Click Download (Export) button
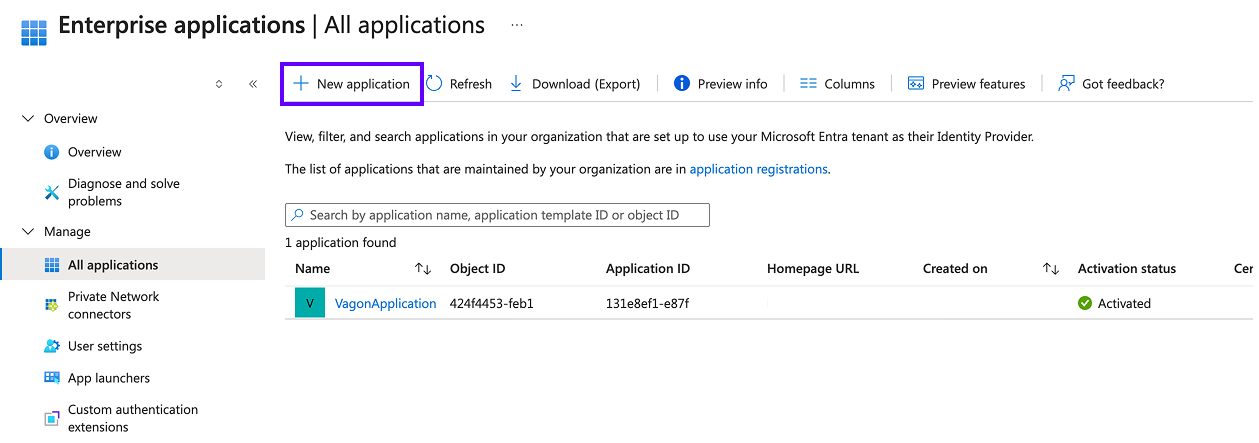1259x443 pixels. pyautogui.click(x=575, y=84)
